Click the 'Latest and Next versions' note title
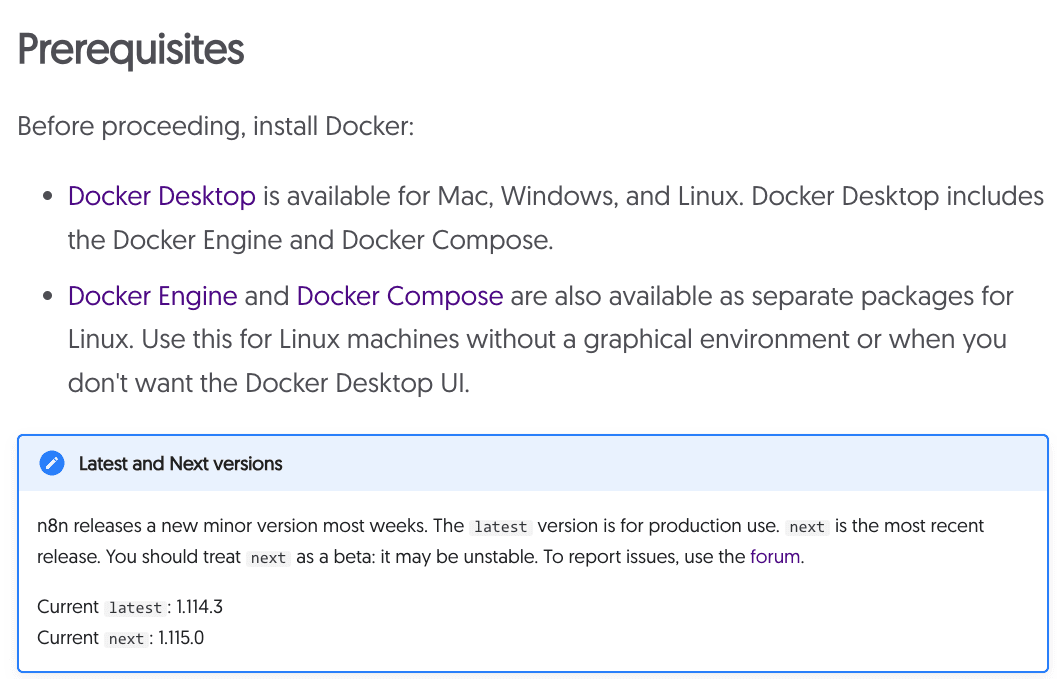 click(180, 464)
